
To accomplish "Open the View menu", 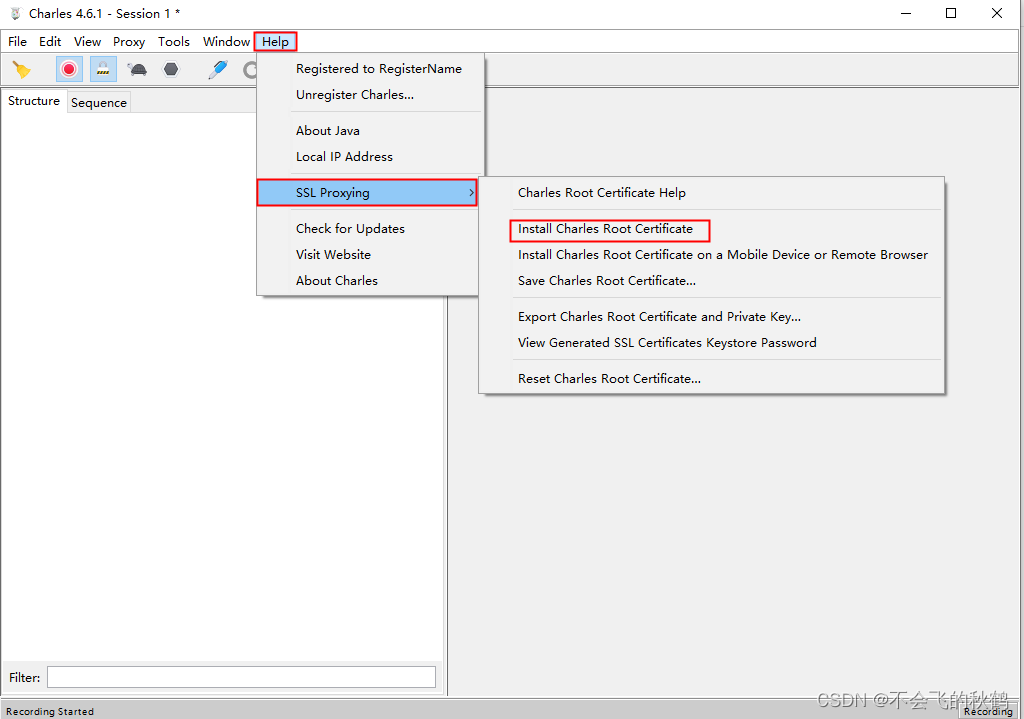I will point(88,42).
